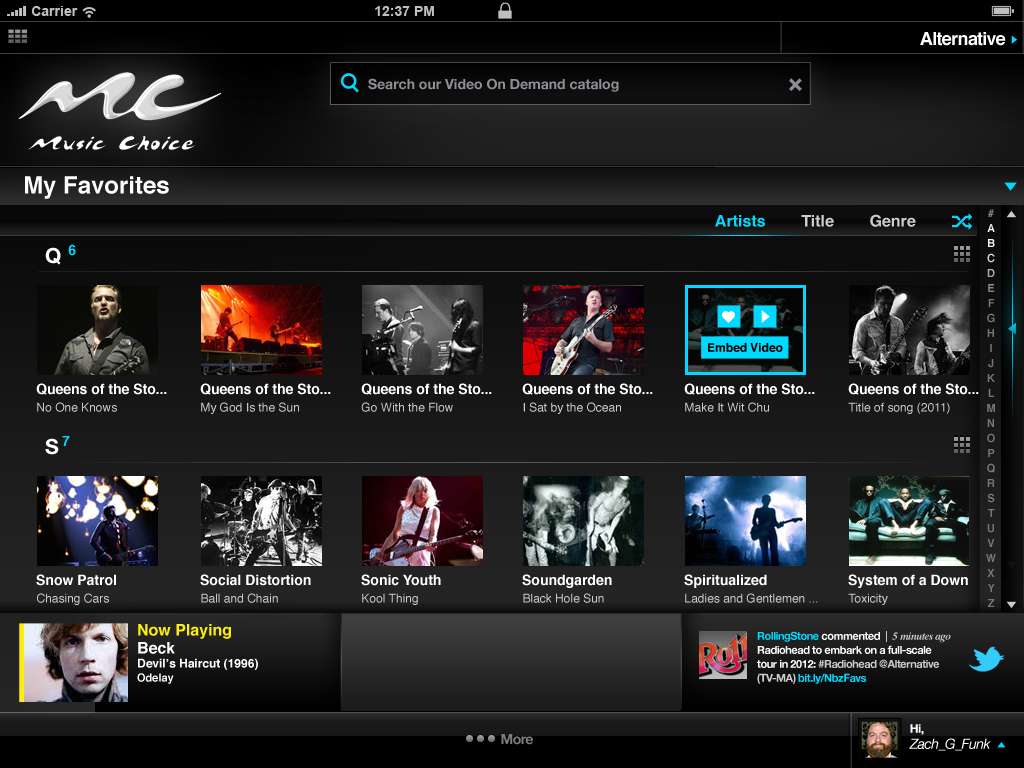
Task: Click the Toxicity song title
Action: 867,598
